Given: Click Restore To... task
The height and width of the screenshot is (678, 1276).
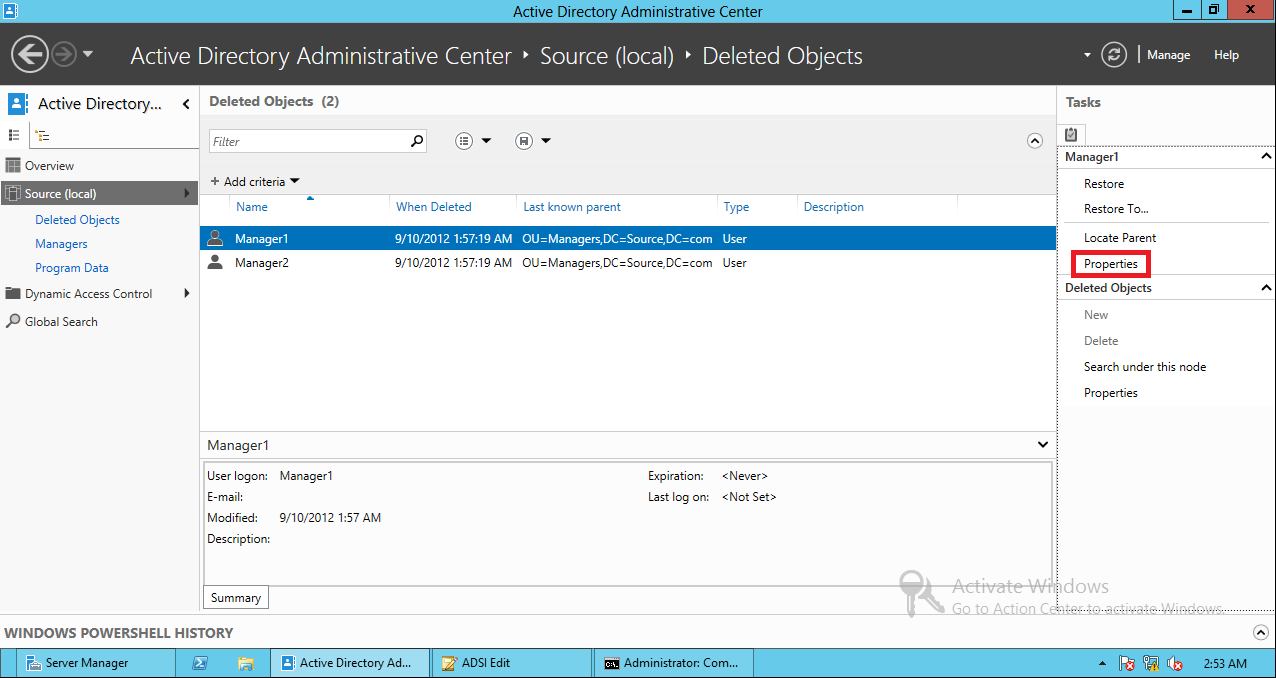Looking at the screenshot, I should pyautogui.click(x=1116, y=209).
